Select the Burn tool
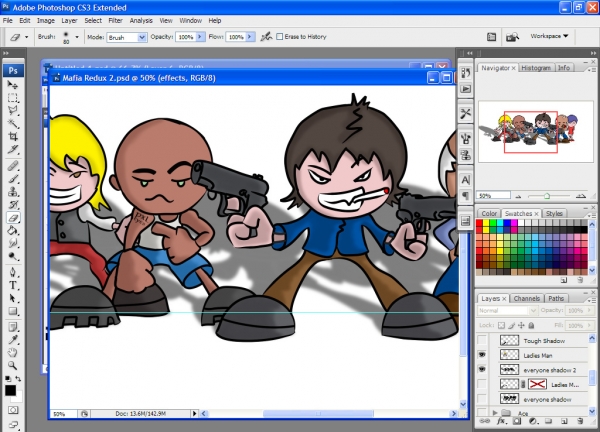This screenshot has height=432, width=600. 13,256
